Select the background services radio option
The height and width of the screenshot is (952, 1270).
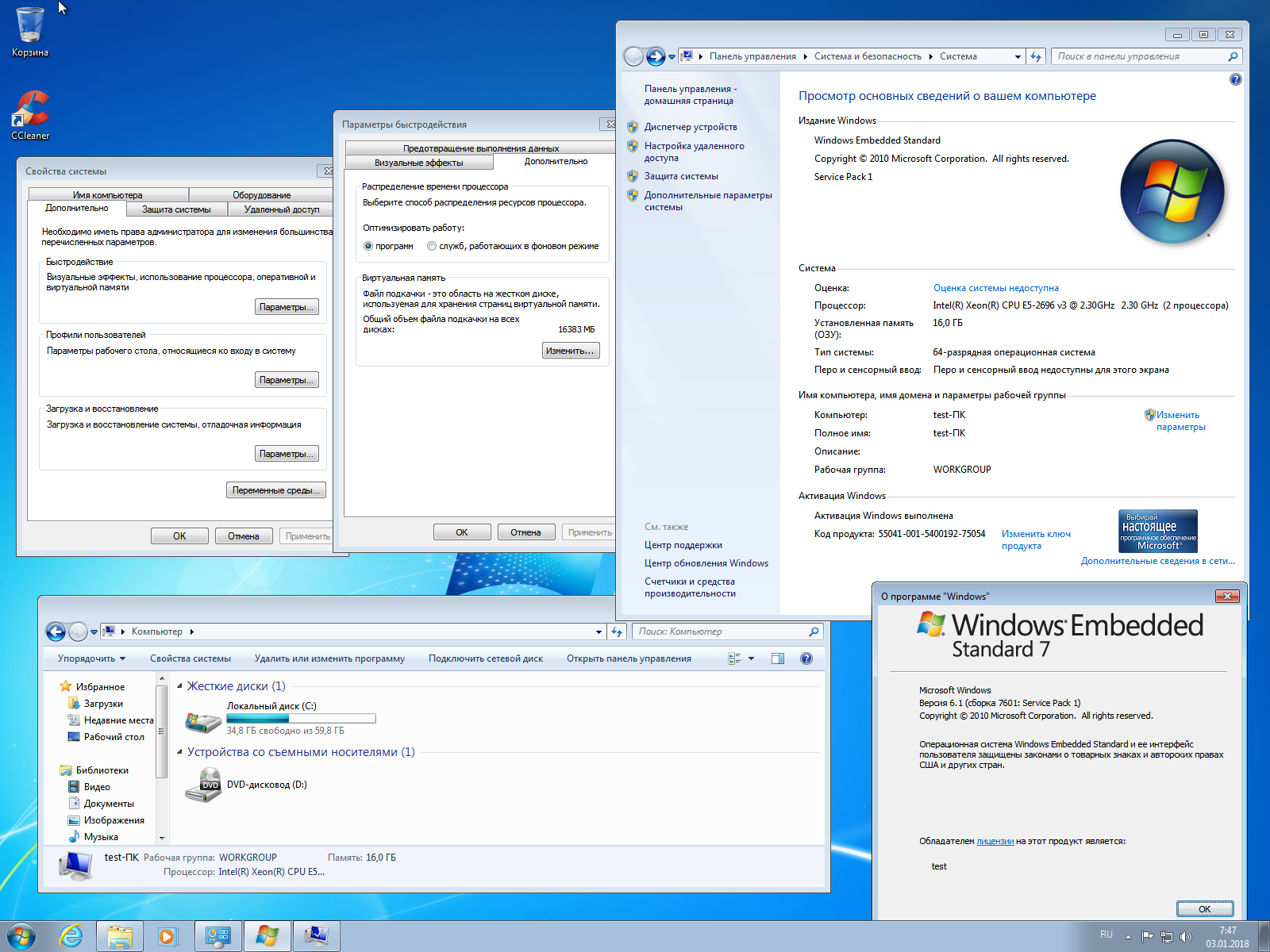(432, 246)
